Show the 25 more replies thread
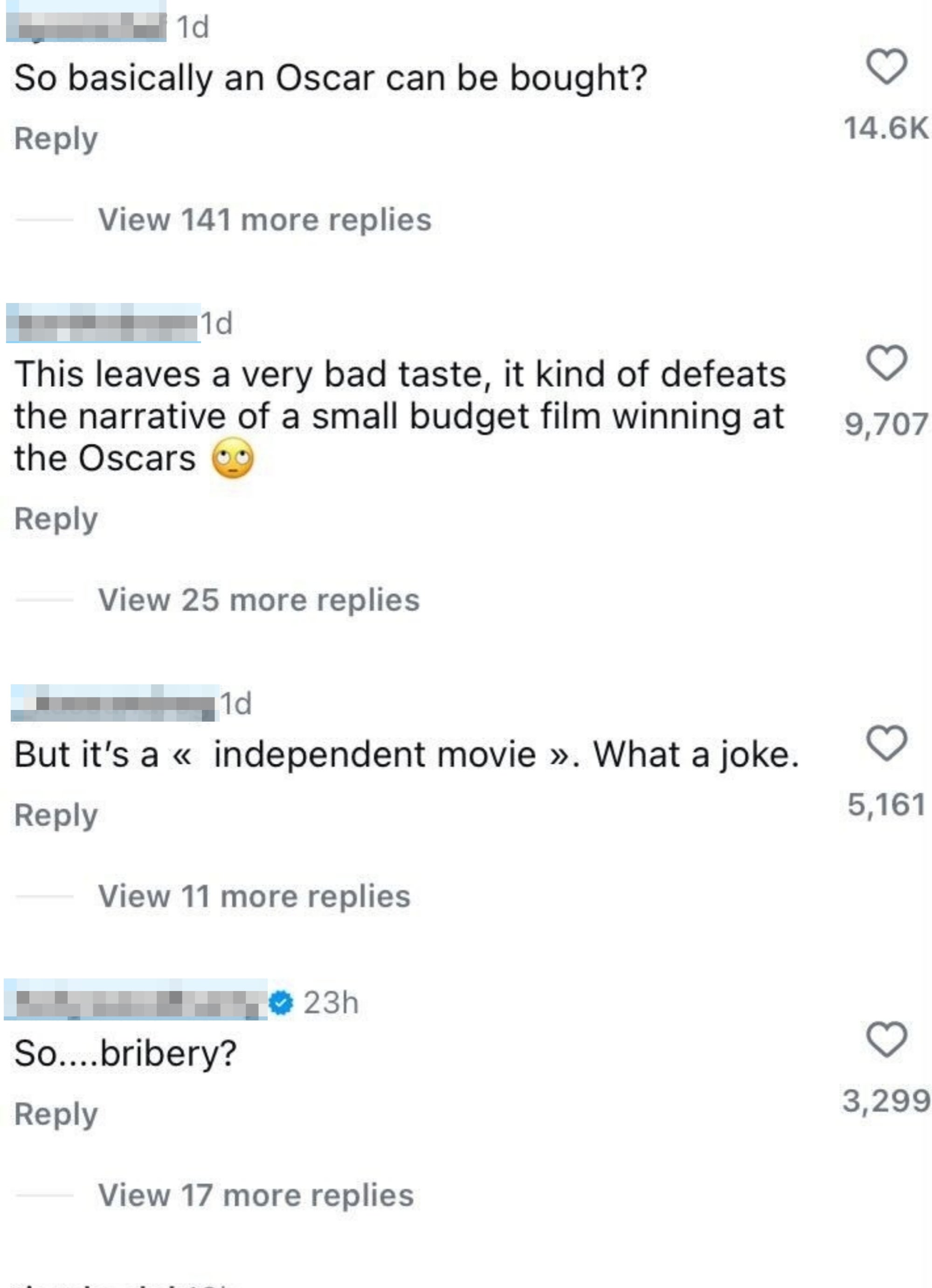The image size is (932, 1288). 259,599
